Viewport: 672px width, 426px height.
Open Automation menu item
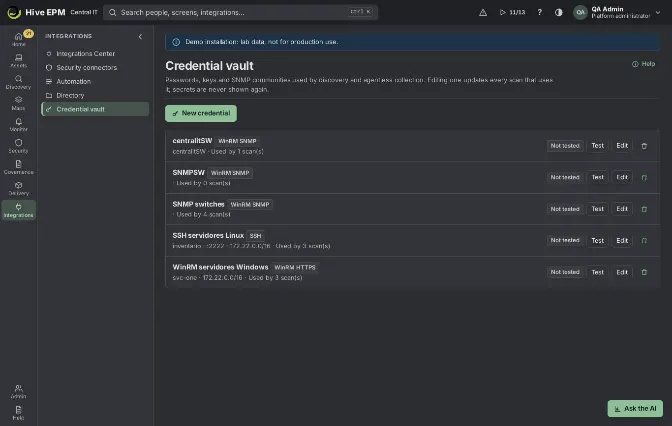click(x=95, y=81)
